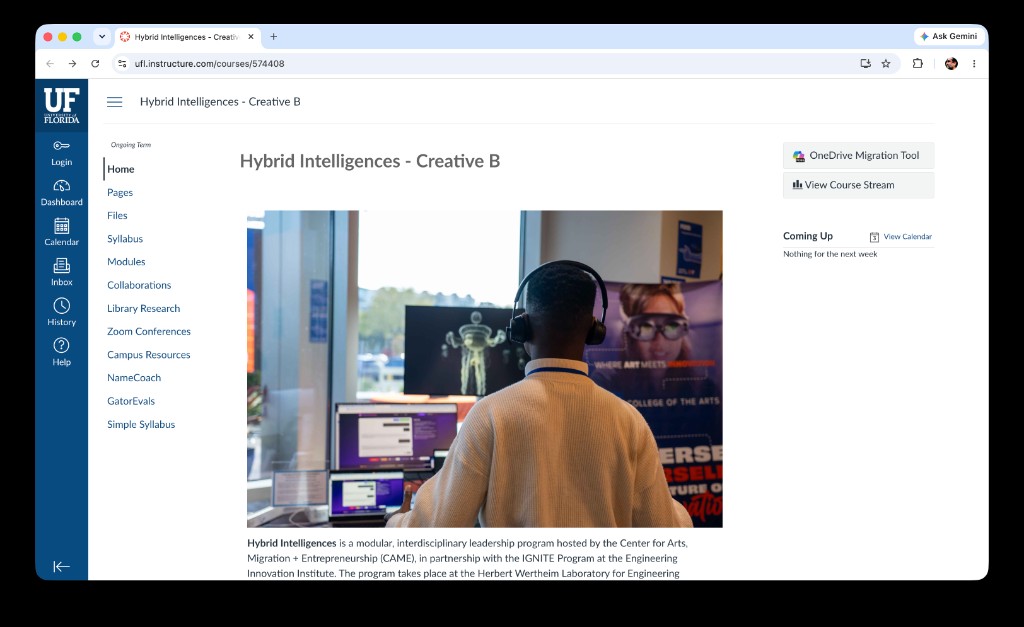Open the Help question mark icon
Screen dimensions: 1024x627
coord(61,346)
